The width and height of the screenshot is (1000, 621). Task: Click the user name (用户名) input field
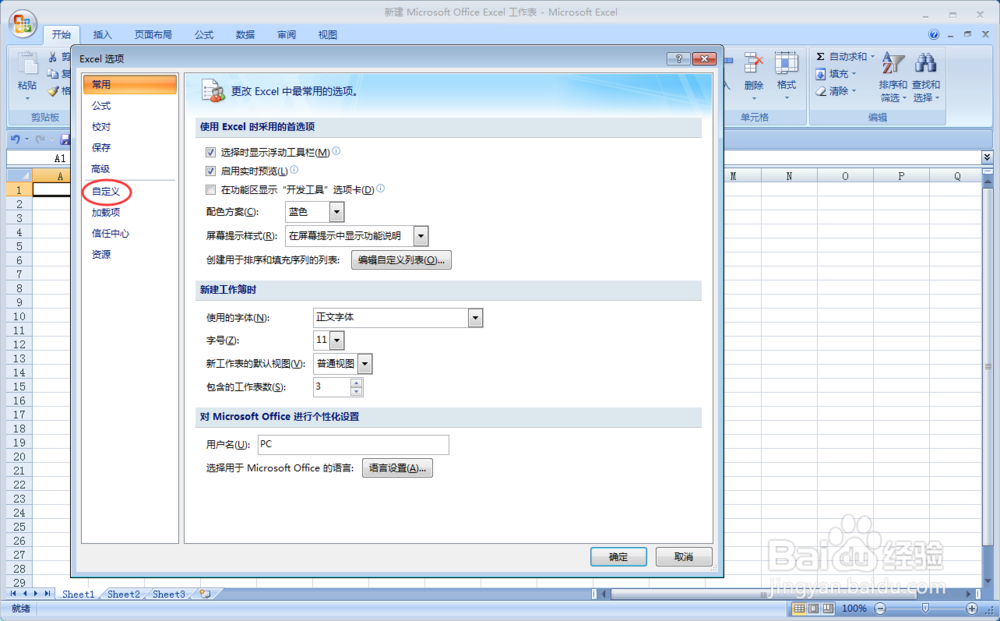coord(353,444)
